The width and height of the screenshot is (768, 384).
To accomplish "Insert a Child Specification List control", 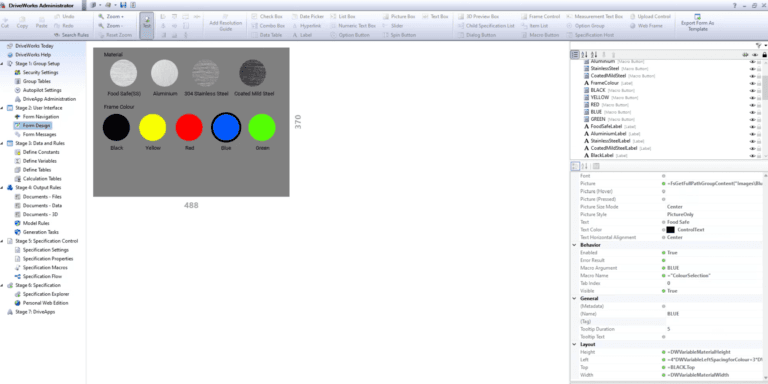I will (486, 26).
